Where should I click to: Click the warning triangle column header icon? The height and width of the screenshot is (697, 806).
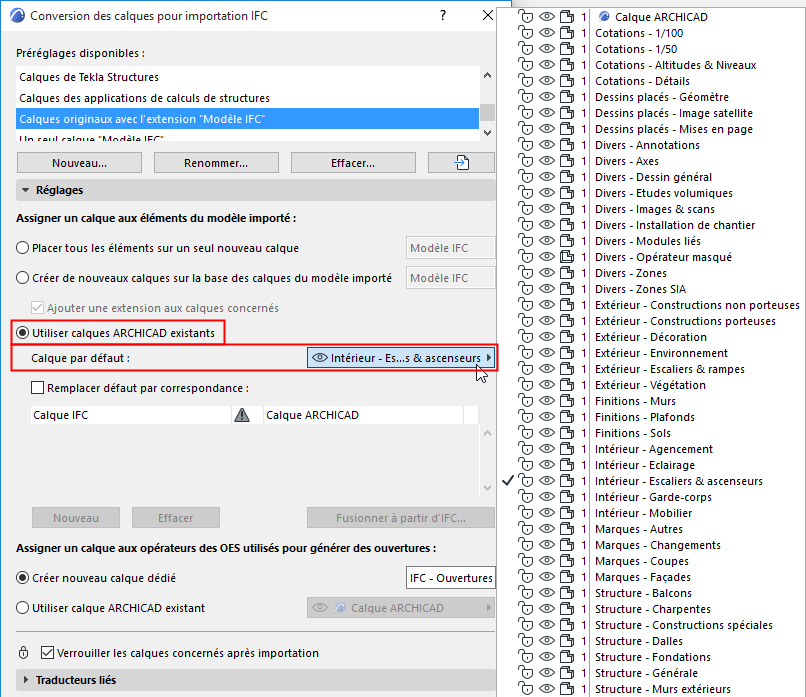point(242,415)
